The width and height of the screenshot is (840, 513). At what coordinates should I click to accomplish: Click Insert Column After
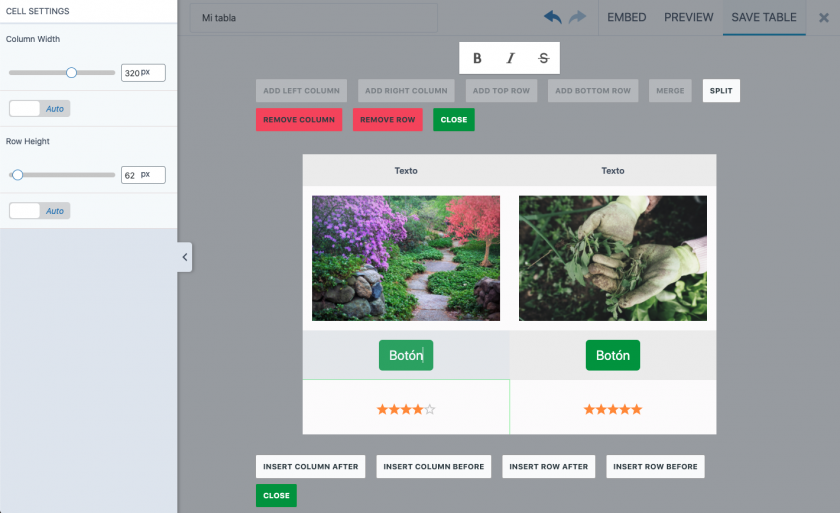(x=310, y=466)
